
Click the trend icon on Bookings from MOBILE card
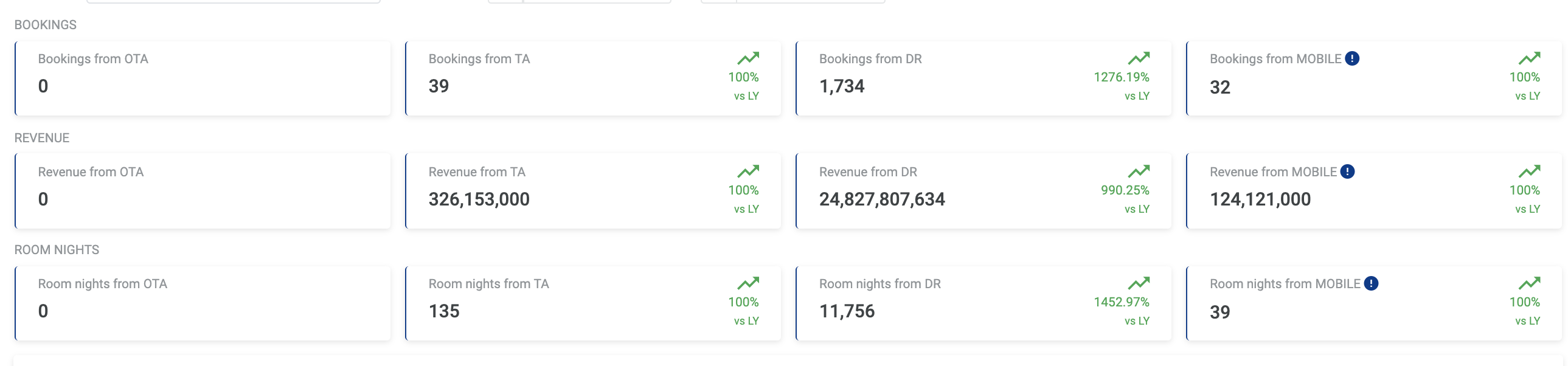[1530, 59]
